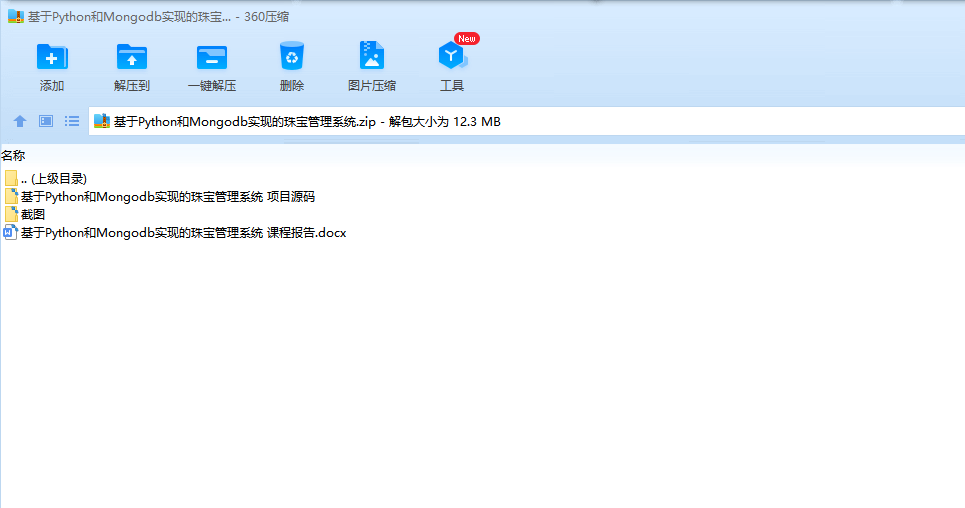Screen dimensions: 965x508
Task: Click the 删除 (Delete) trash icon
Action: point(292,55)
